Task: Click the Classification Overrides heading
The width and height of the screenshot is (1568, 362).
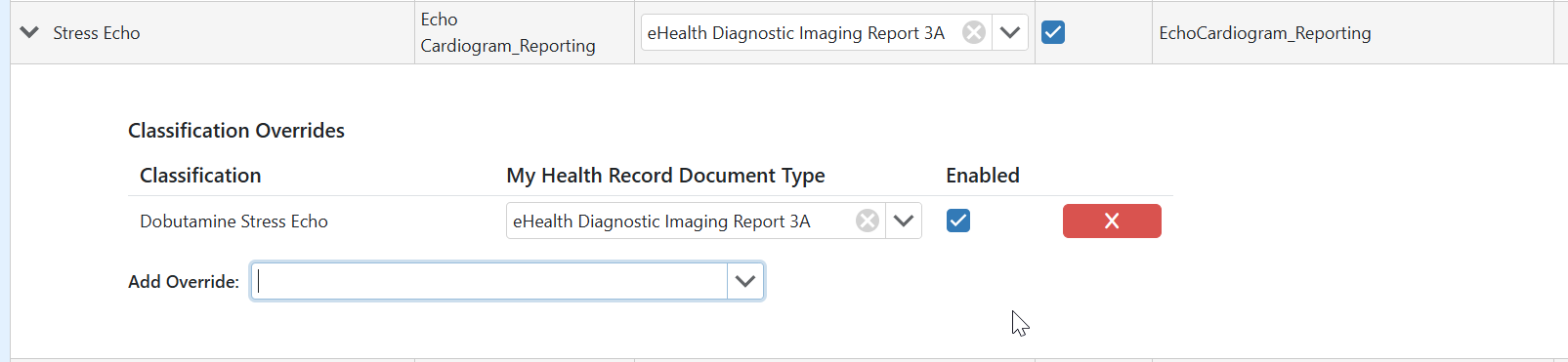Action: point(236,130)
